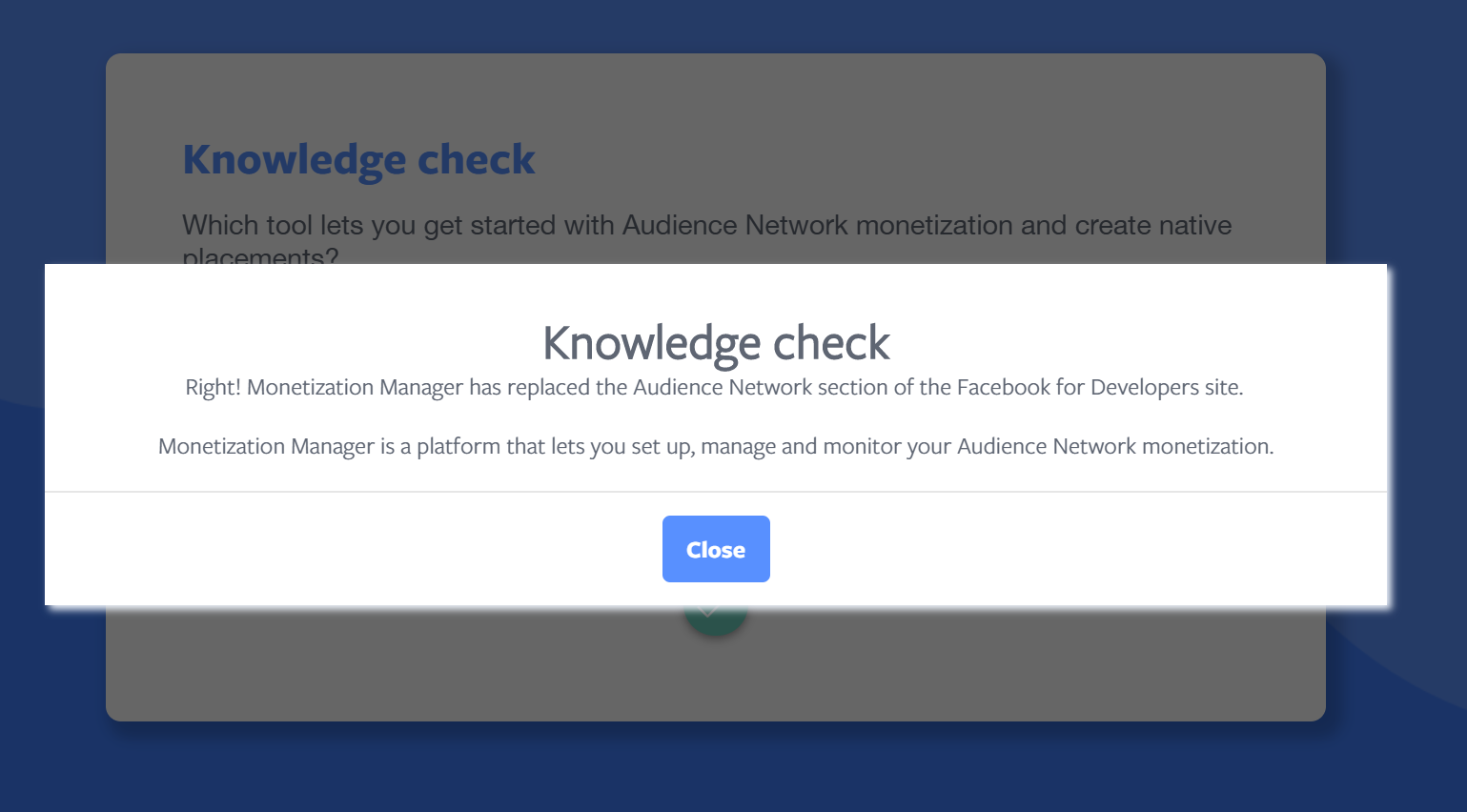Screen dimensions: 1467x812
Task: Click the white empty area right of the Close button
Action: tap(1077, 549)
